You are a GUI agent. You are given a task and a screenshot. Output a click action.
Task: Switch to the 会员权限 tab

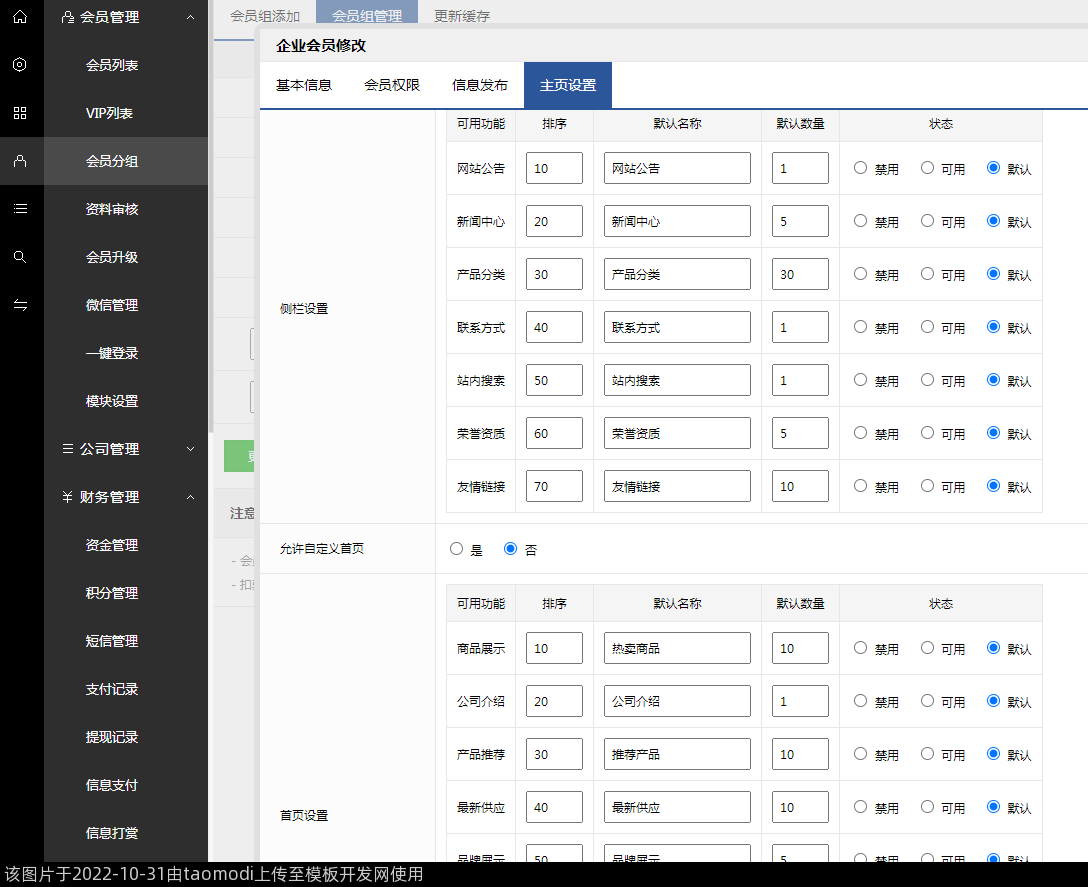(392, 85)
